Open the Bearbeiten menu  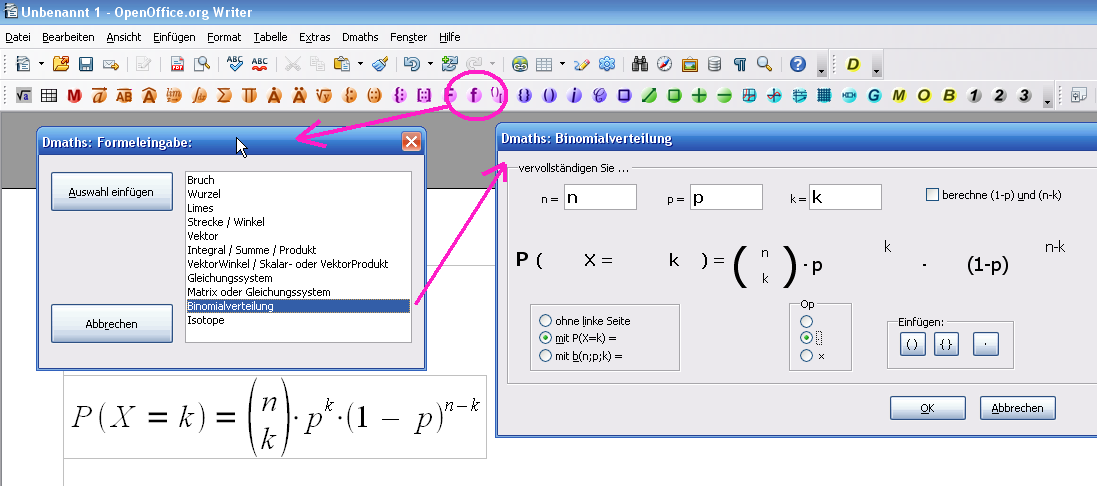coord(69,37)
